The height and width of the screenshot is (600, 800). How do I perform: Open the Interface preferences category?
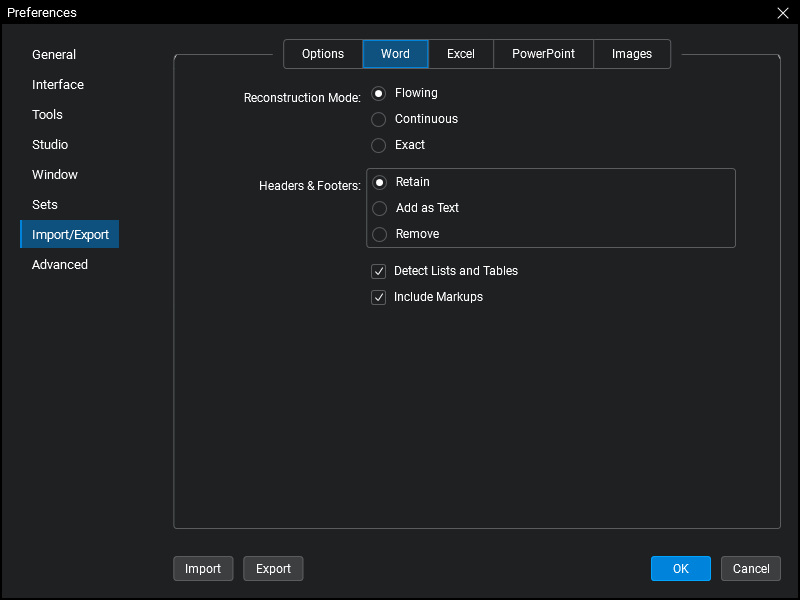(x=58, y=85)
